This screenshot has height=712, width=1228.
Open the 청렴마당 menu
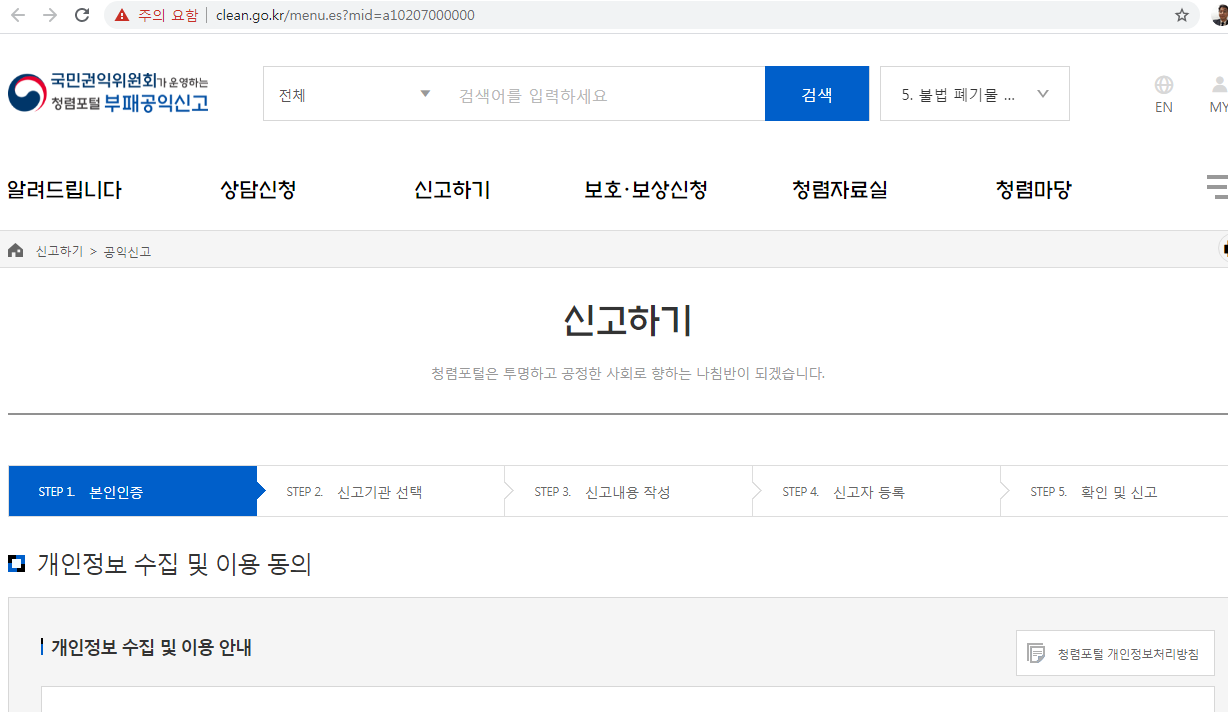(1034, 190)
